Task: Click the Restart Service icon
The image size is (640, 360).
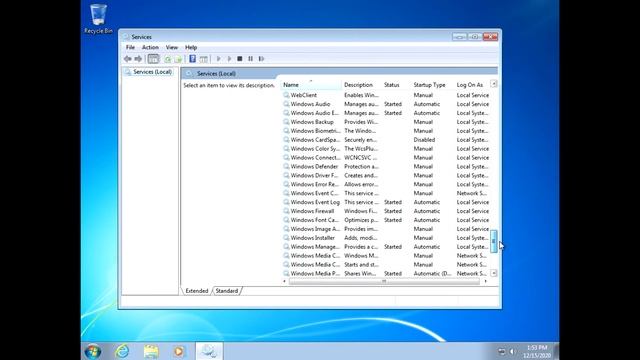Action: coord(261,59)
